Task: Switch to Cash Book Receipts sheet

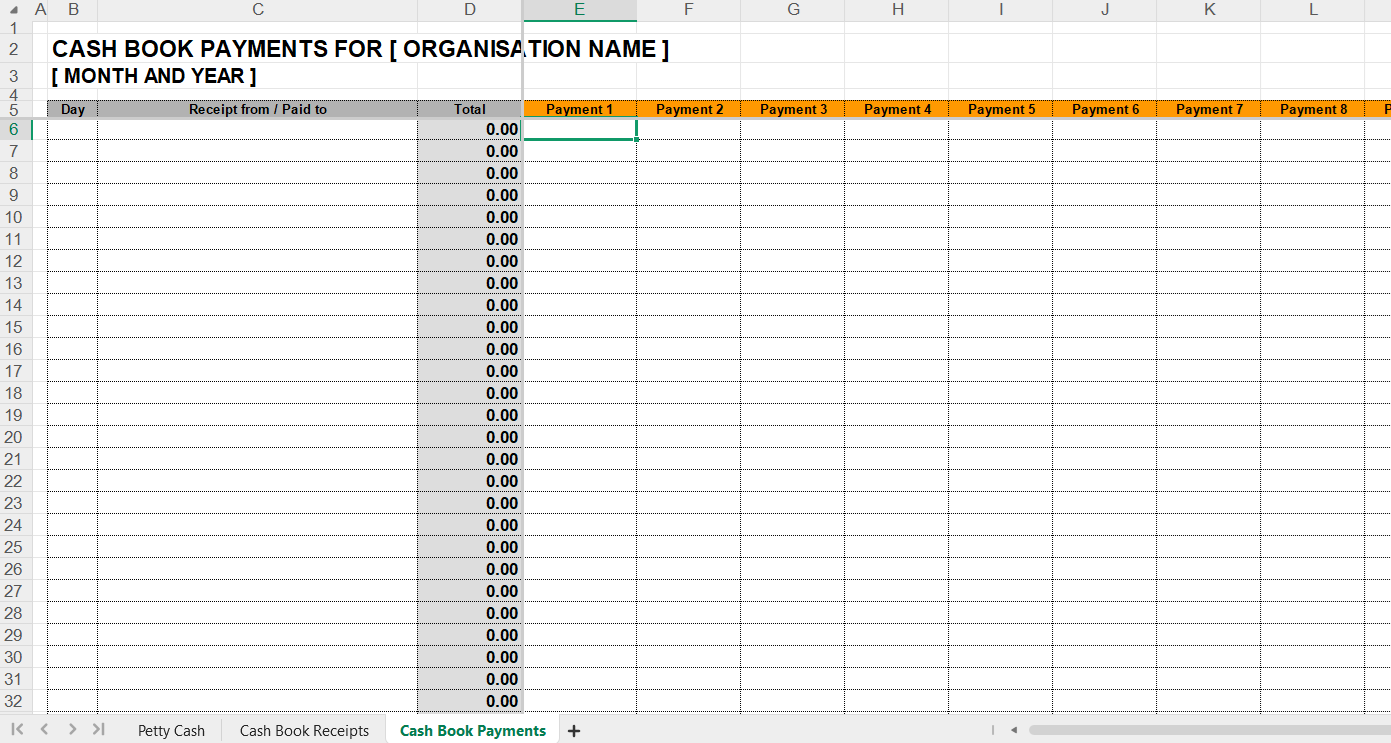Action: [x=304, y=731]
